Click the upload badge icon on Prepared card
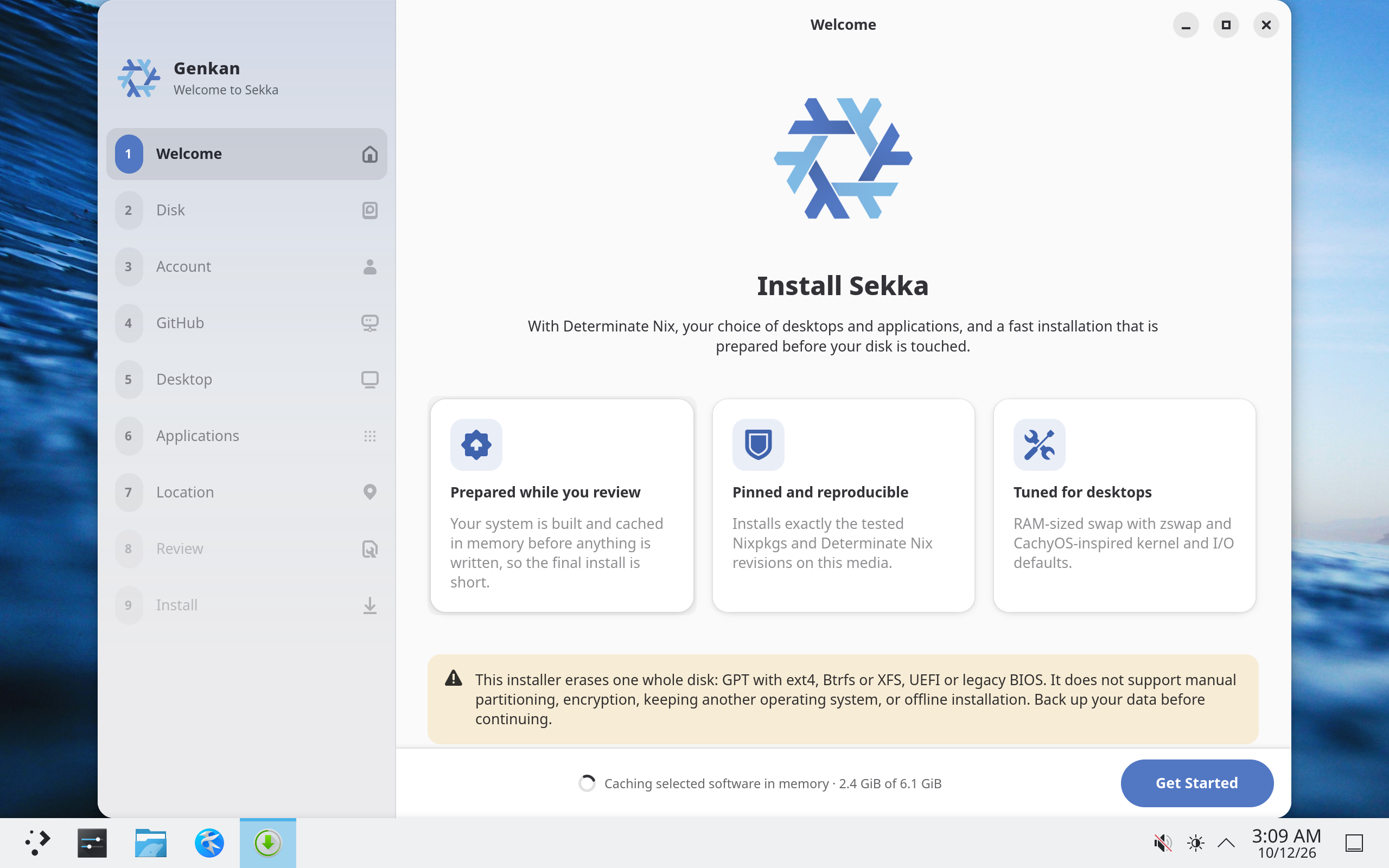 pos(476,444)
